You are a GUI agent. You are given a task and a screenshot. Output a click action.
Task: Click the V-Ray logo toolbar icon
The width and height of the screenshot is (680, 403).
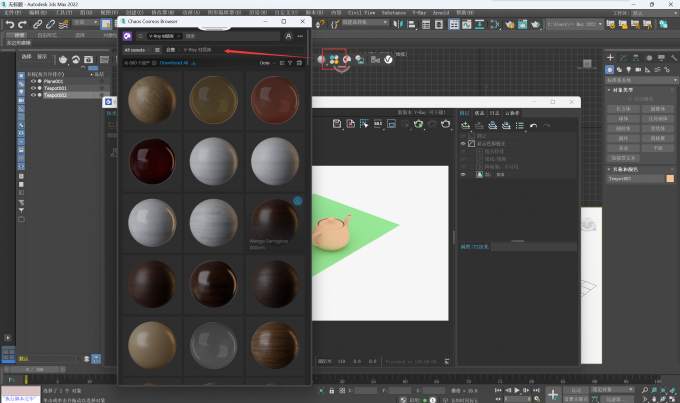pyautogui.click(x=388, y=59)
